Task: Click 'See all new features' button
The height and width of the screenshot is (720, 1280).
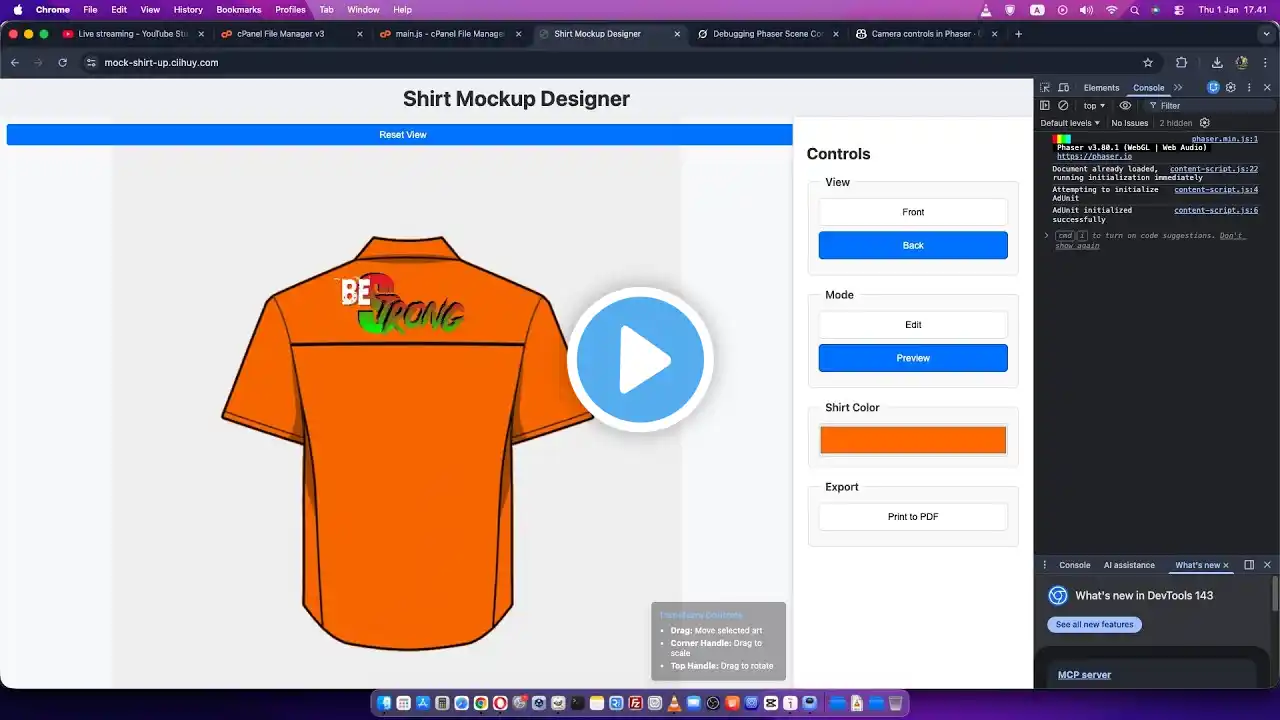Action: (1094, 624)
